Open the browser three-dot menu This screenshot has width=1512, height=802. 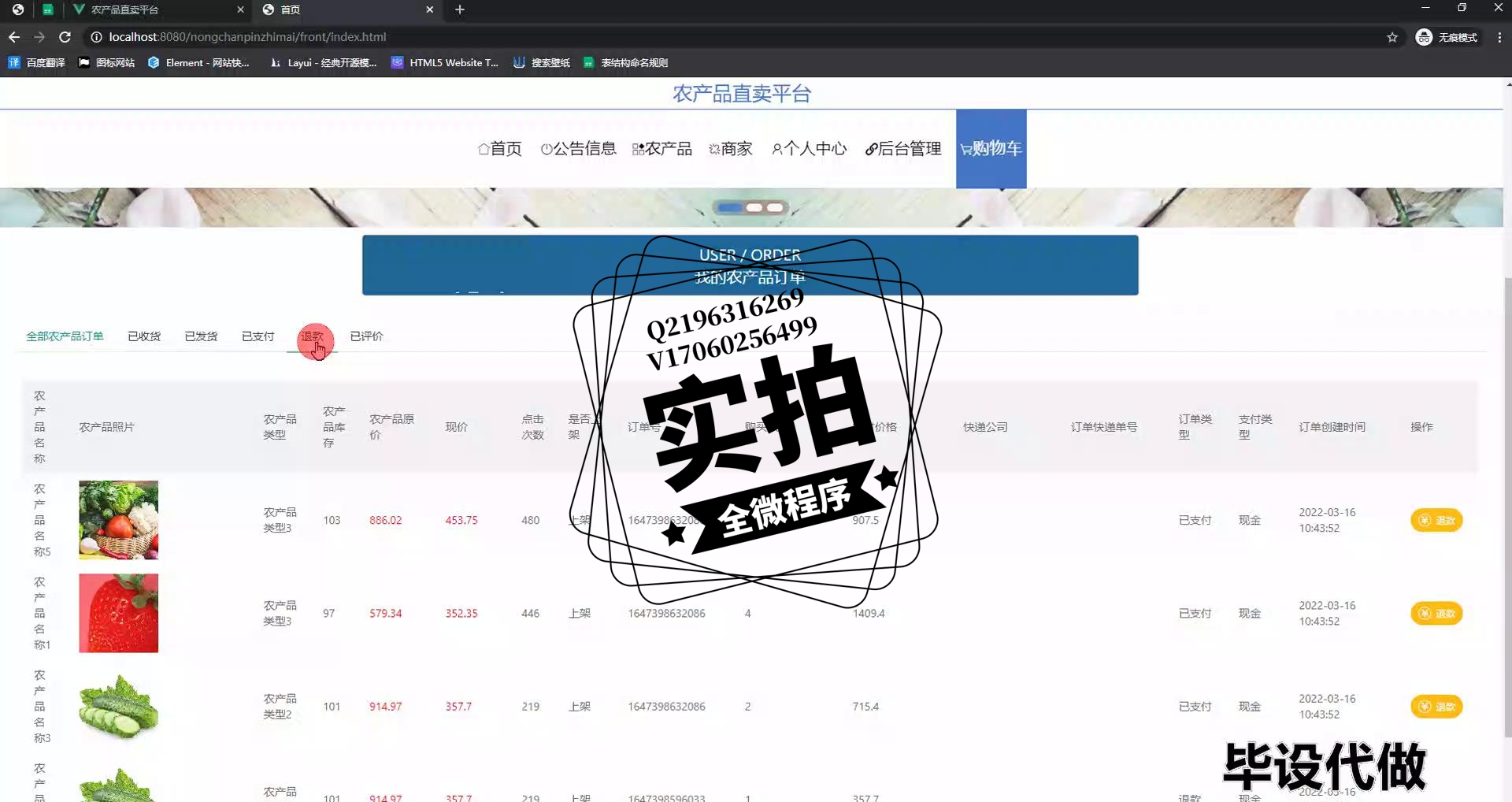pos(1499,37)
